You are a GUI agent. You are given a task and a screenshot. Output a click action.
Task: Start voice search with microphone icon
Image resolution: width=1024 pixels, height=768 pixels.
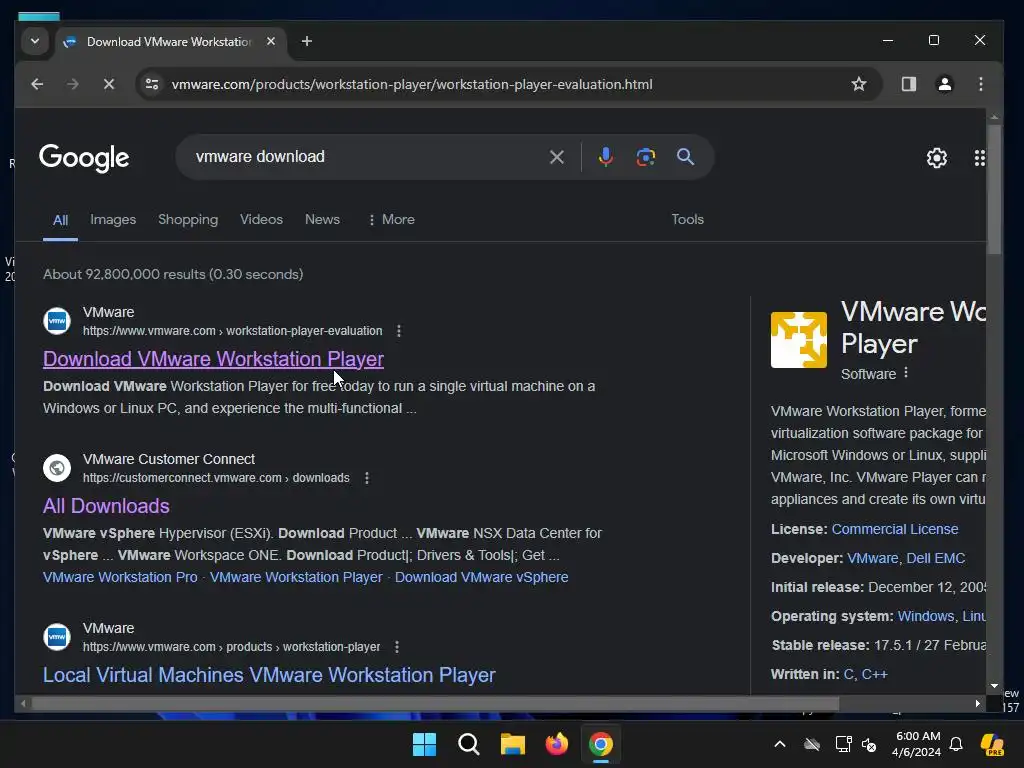coord(605,157)
